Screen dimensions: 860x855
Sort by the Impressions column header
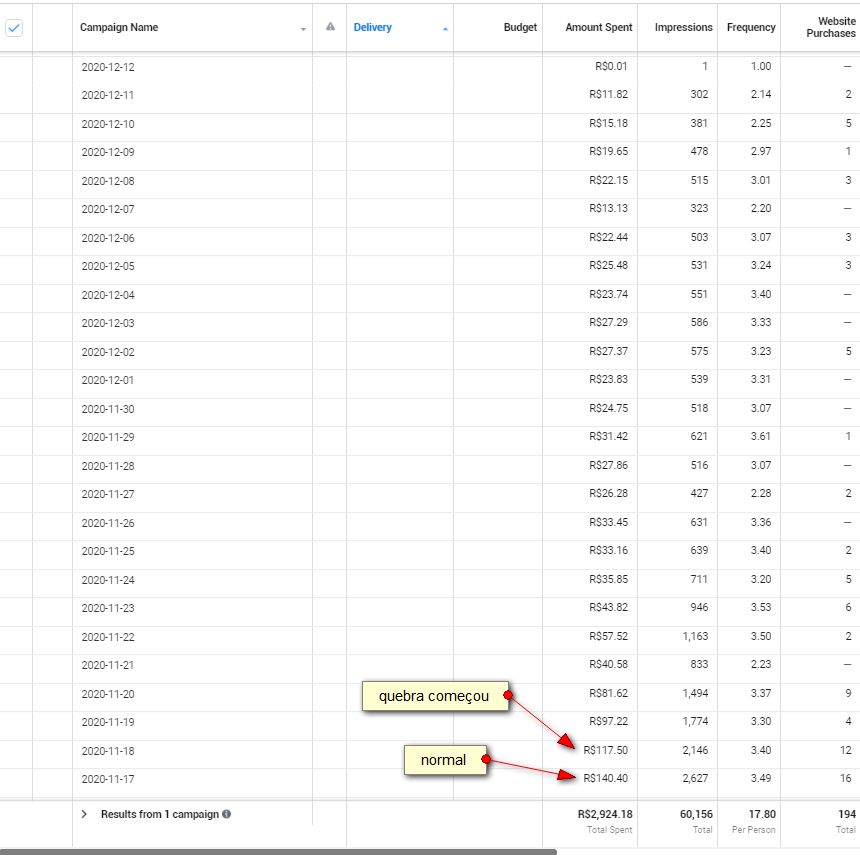683,27
